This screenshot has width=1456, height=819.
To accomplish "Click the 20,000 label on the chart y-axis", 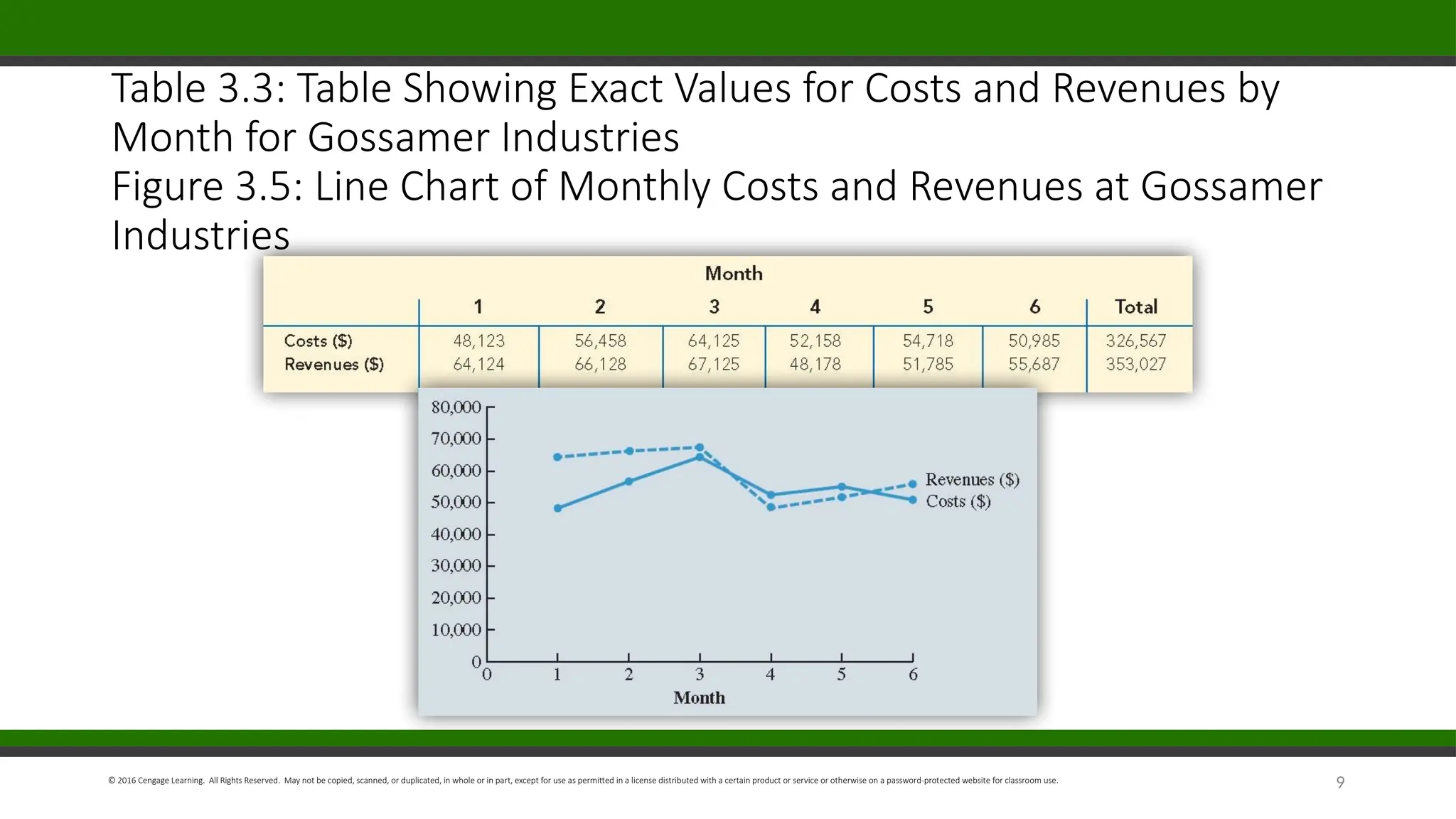I will pos(456,598).
